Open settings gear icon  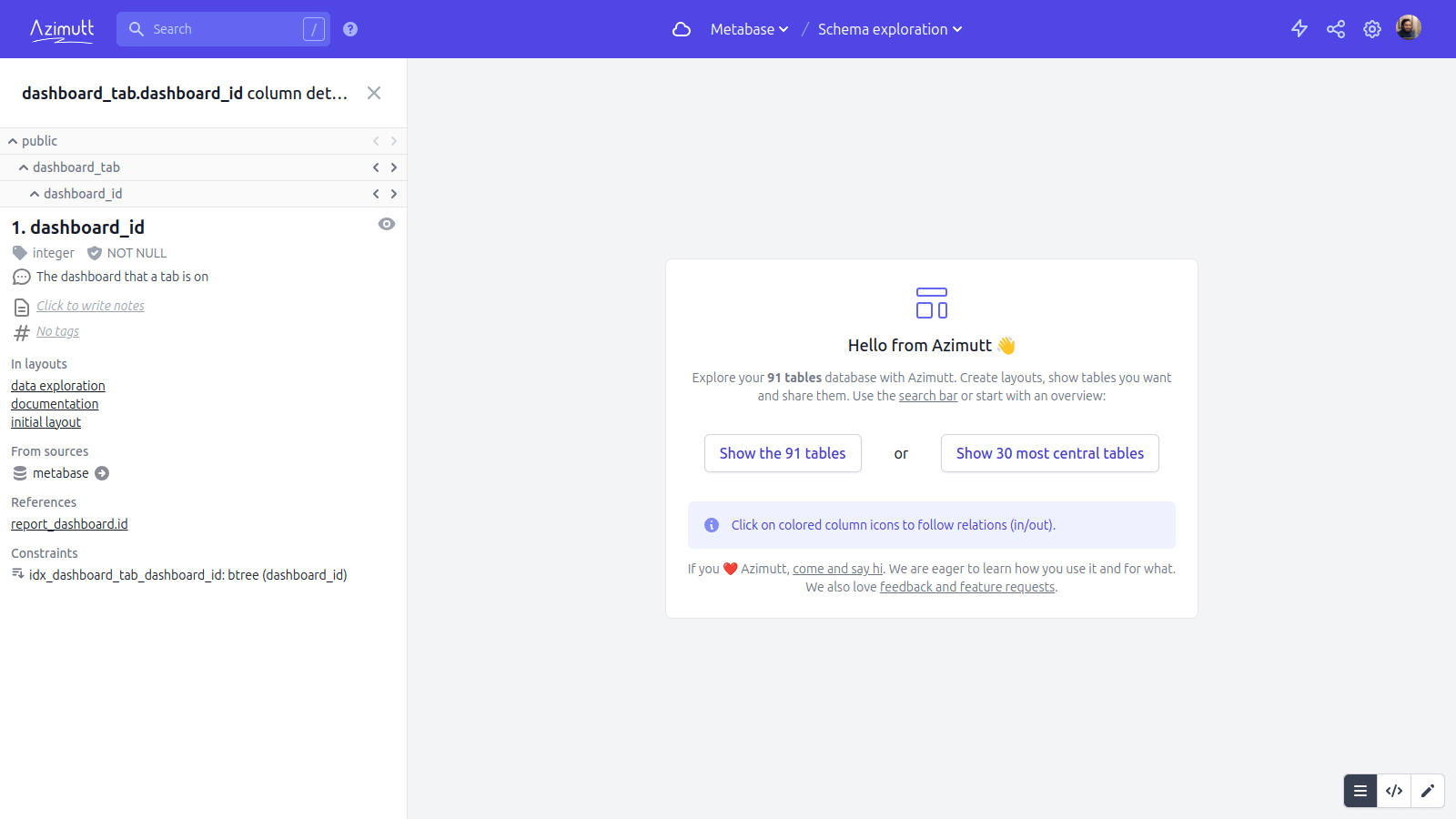(x=1372, y=29)
